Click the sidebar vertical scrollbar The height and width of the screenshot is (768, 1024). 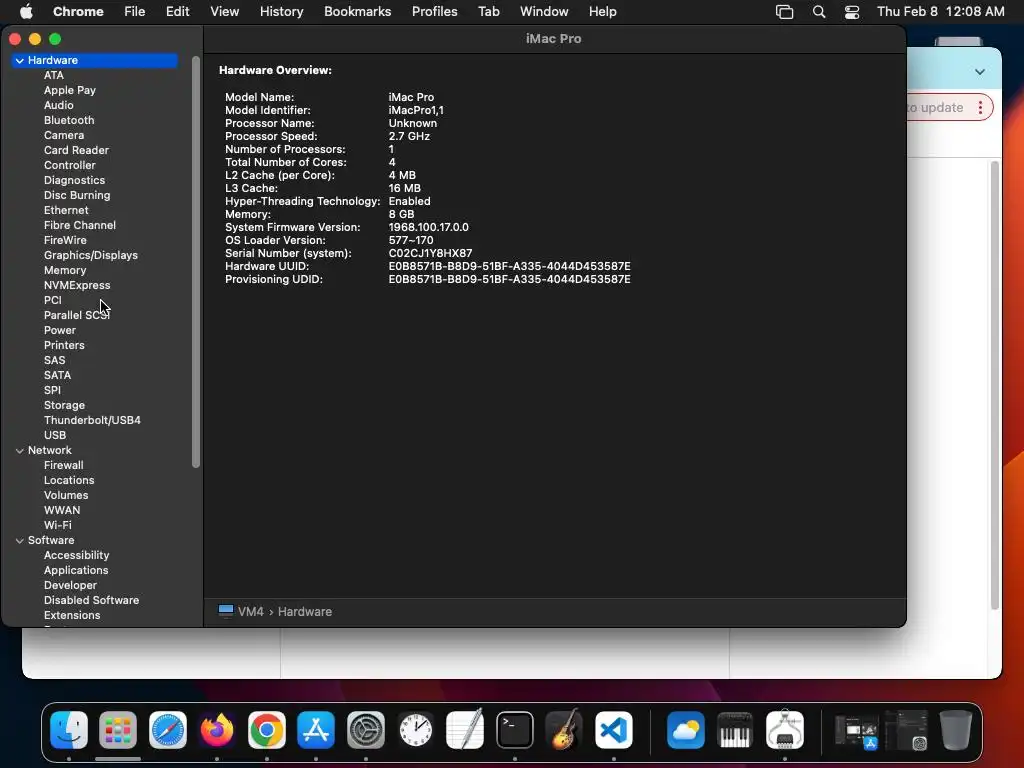click(195, 262)
